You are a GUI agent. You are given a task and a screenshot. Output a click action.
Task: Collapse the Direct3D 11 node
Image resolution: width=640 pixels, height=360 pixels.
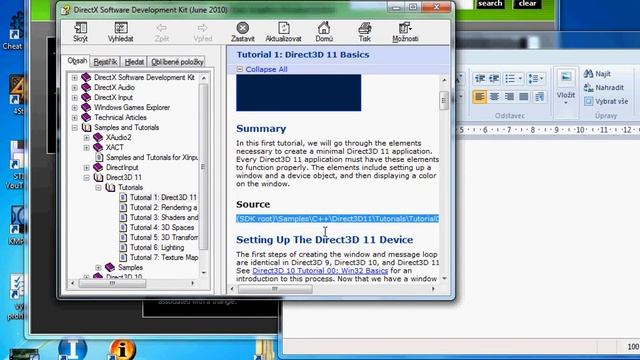click(87, 178)
